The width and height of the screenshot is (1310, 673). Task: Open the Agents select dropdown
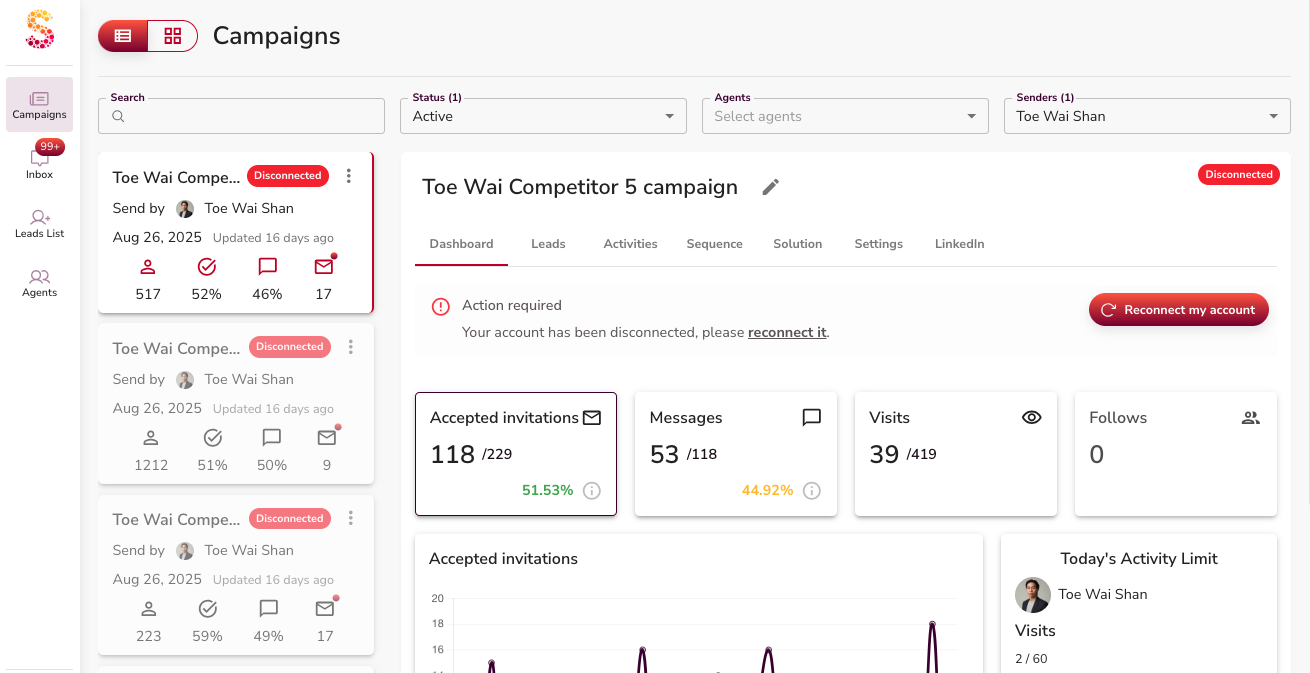tap(845, 116)
